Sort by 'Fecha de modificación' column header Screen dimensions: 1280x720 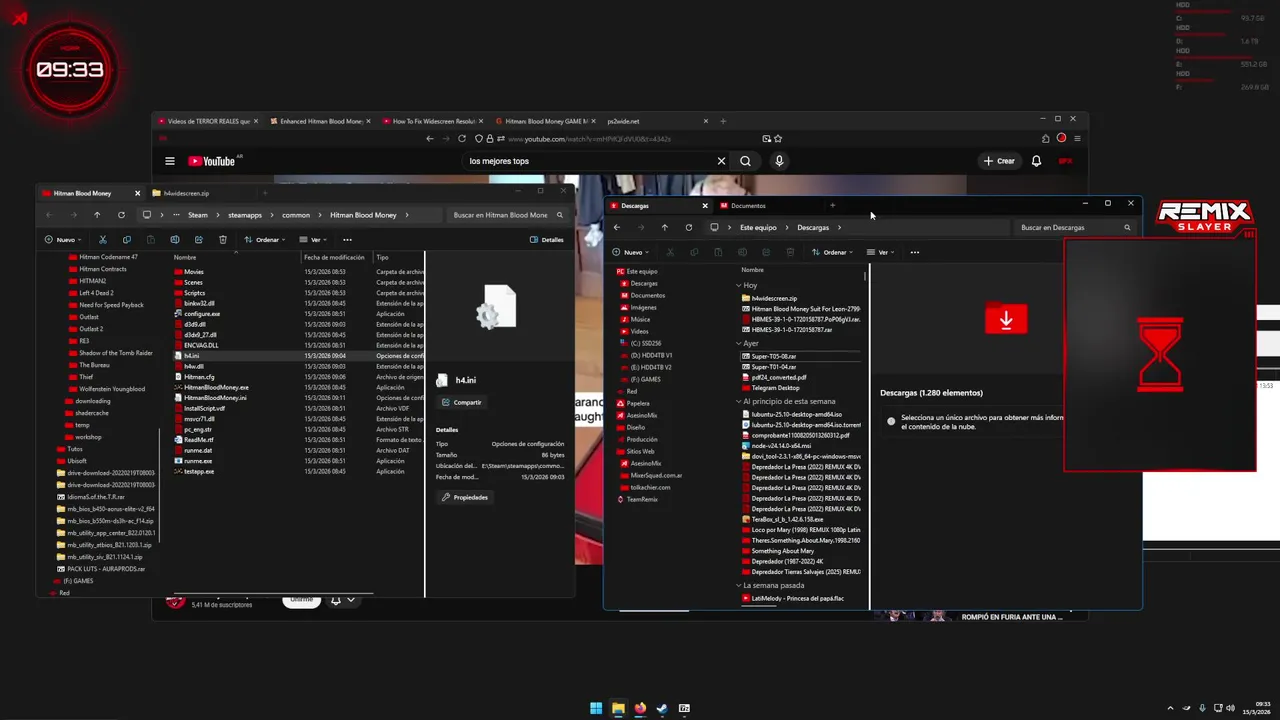pyautogui.click(x=334, y=257)
